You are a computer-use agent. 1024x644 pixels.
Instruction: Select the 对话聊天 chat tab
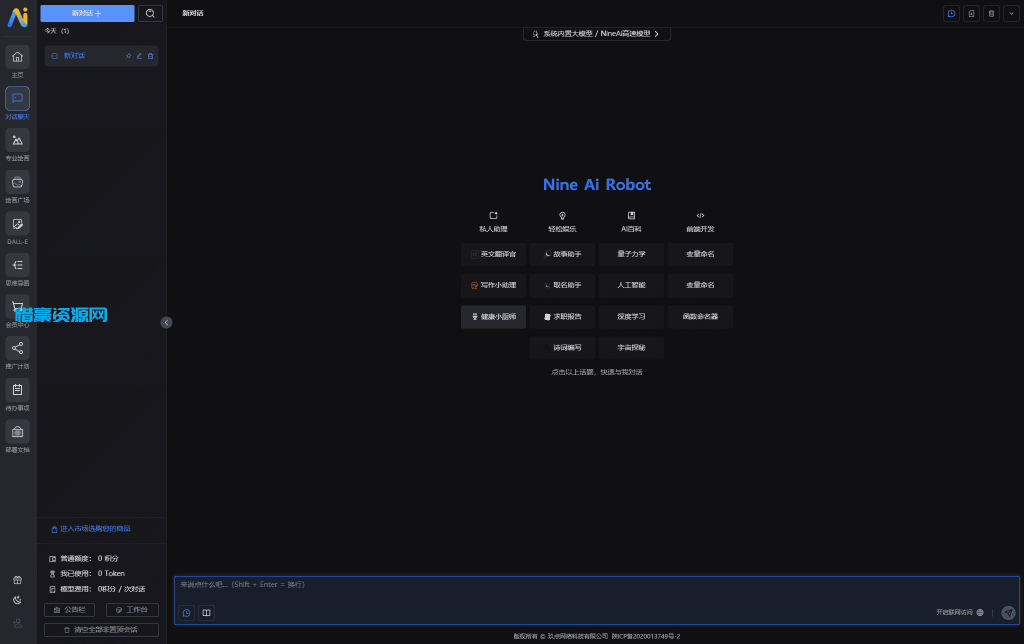coord(17,99)
